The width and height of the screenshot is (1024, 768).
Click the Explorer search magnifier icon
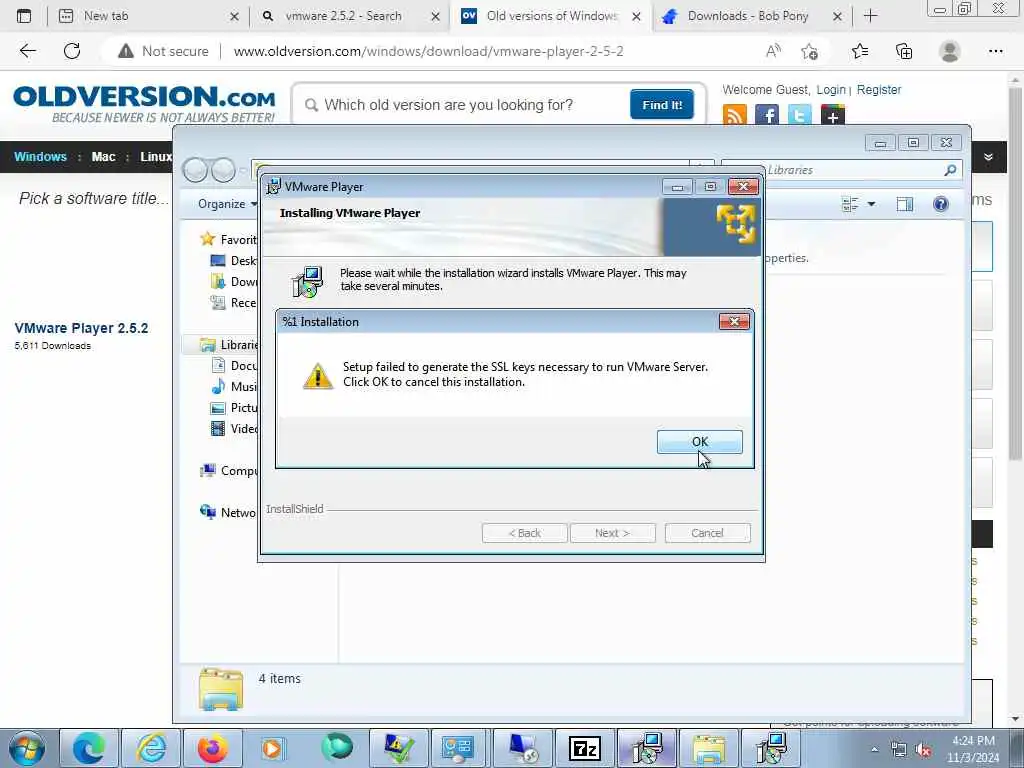950,170
